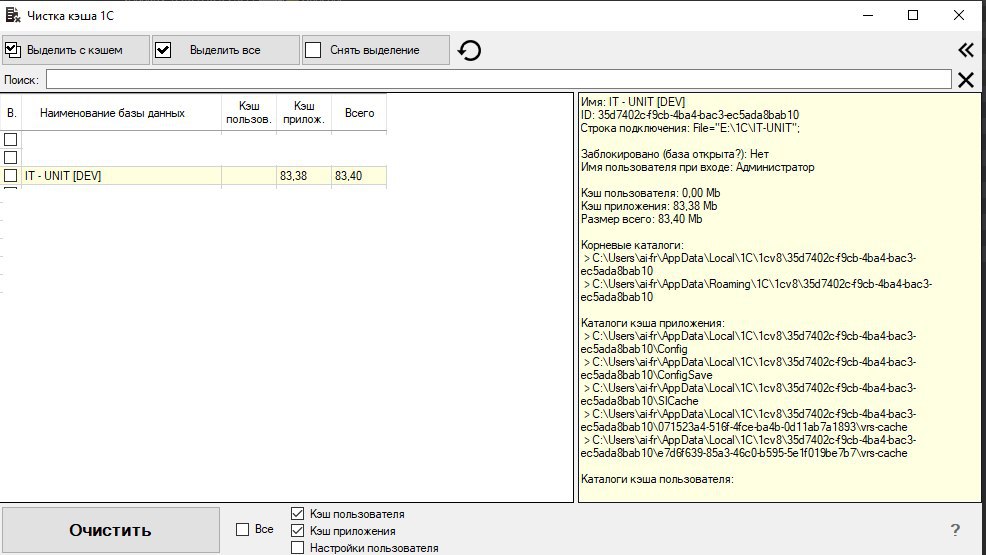Click the 'ID: 35d7402c-f9cb...' line in details
The width and height of the screenshot is (986, 555).
point(690,115)
